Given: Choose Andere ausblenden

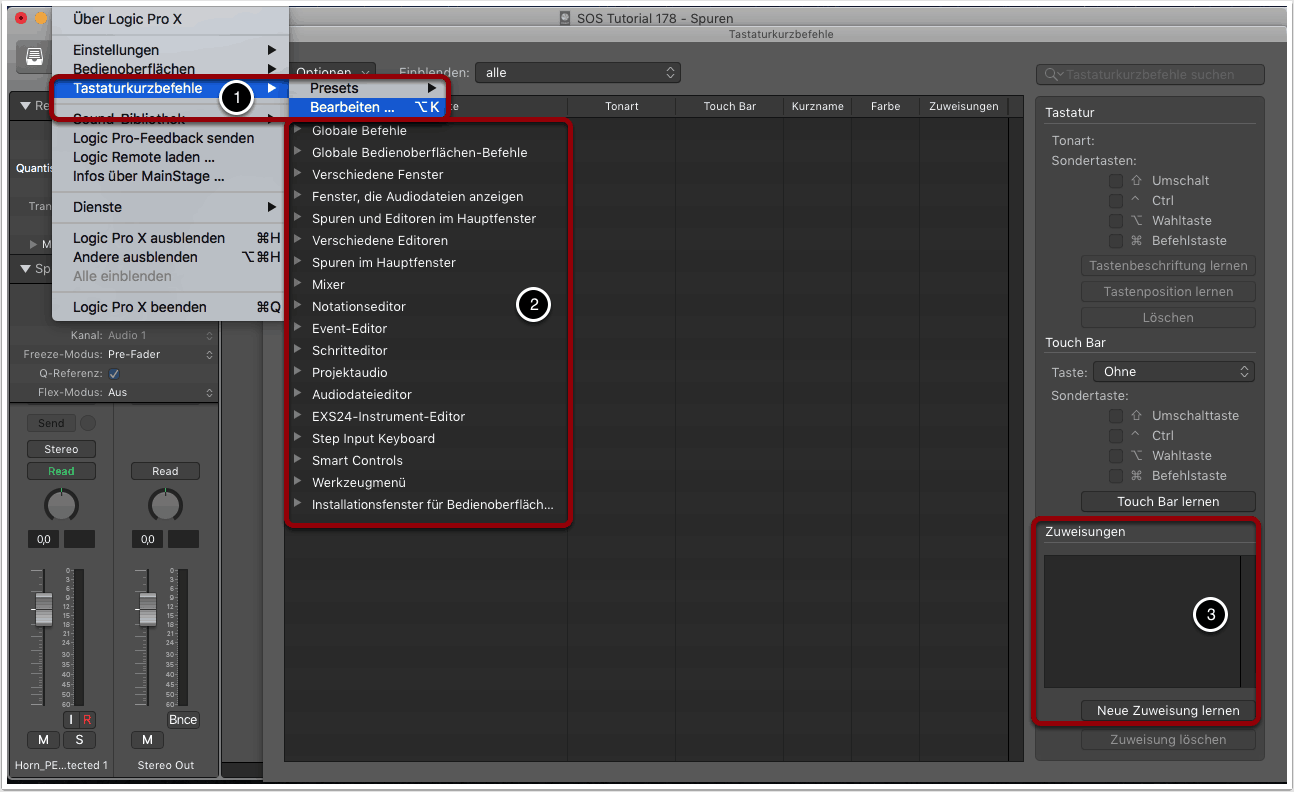Looking at the screenshot, I should [x=171, y=257].
